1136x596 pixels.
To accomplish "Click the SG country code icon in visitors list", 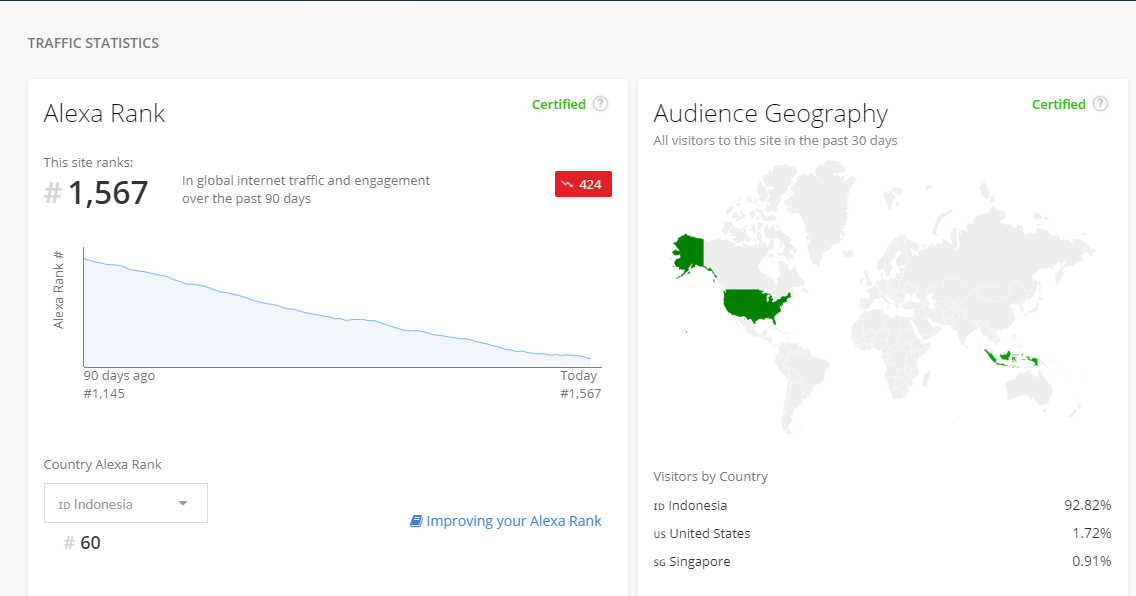I will [659, 562].
